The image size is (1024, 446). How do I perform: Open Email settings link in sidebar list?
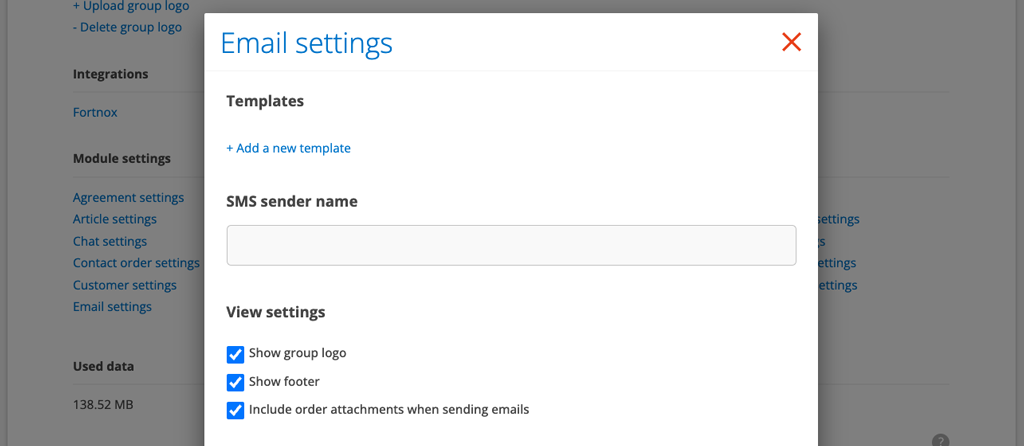tap(112, 307)
